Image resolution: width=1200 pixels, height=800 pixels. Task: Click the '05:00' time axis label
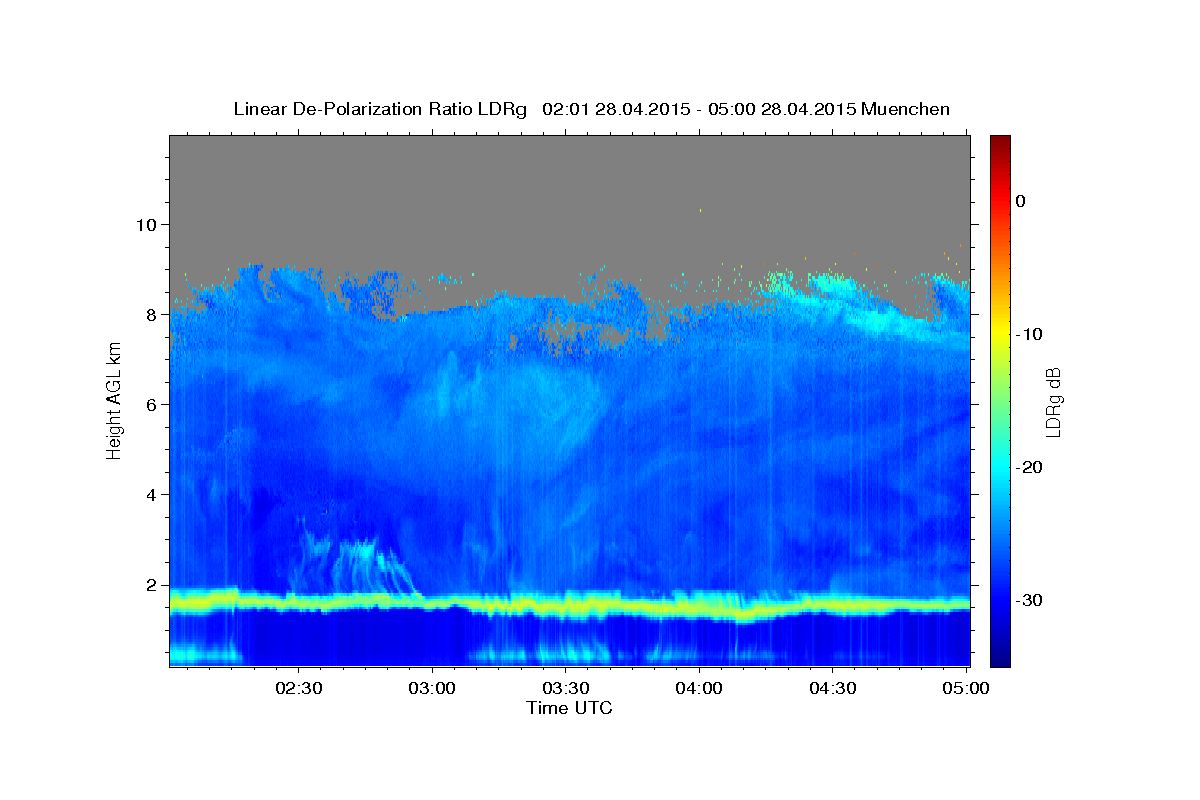pos(966,688)
